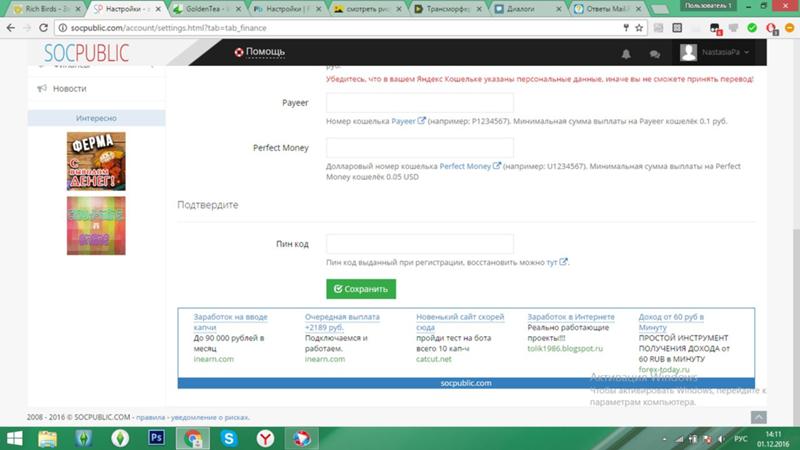Image resolution: width=800 pixels, height=450 pixels.
Task: Open Yandex browser taskbar icon
Action: click(264, 437)
